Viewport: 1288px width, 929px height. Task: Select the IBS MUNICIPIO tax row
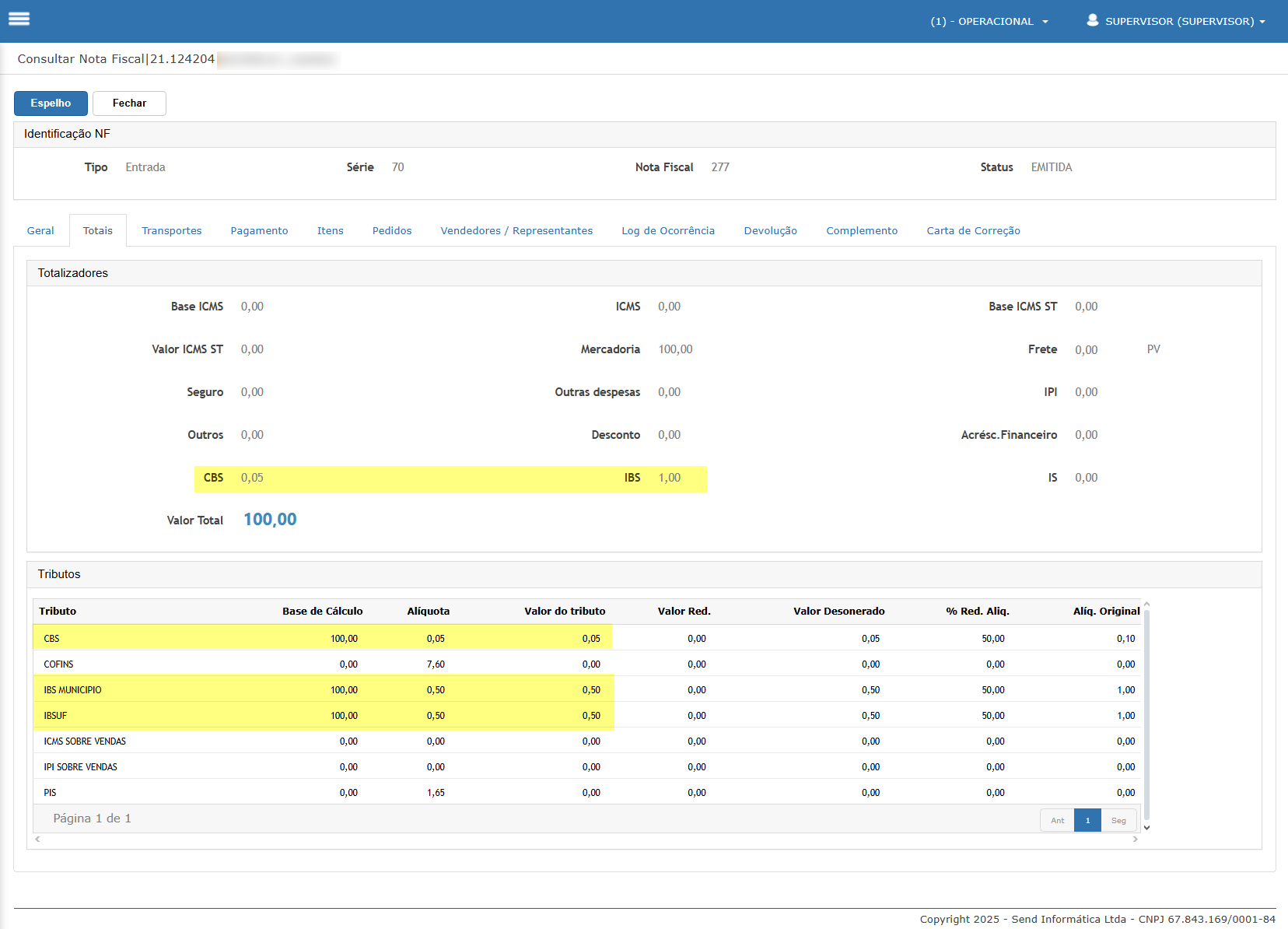coord(72,690)
